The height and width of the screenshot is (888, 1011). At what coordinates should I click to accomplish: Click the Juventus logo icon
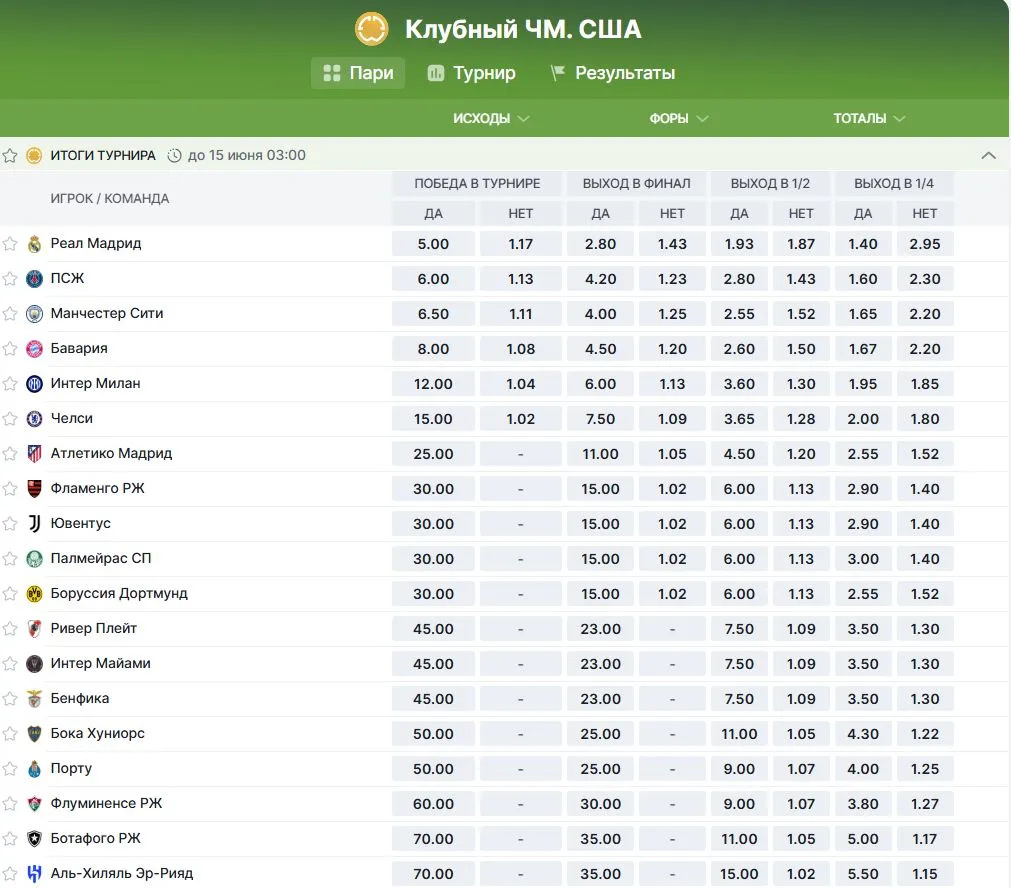coord(35,524)
